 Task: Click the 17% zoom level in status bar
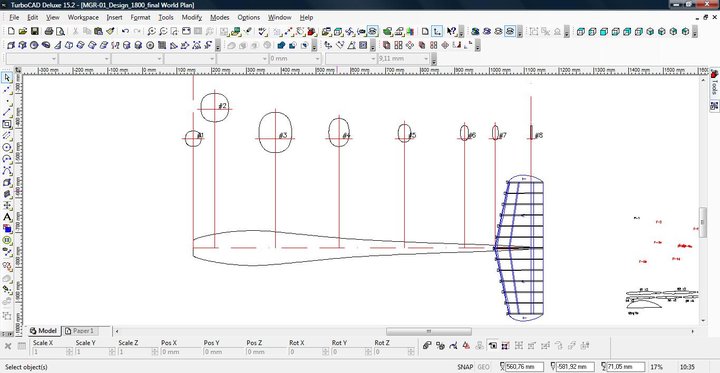click(657, 367)
